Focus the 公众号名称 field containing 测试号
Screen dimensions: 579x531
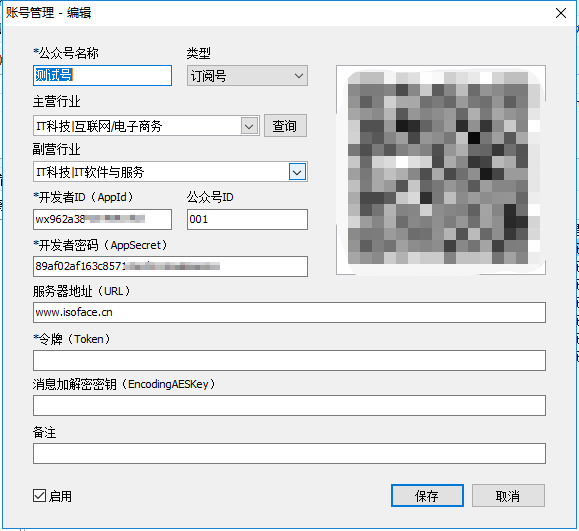(x=102, y=76)
